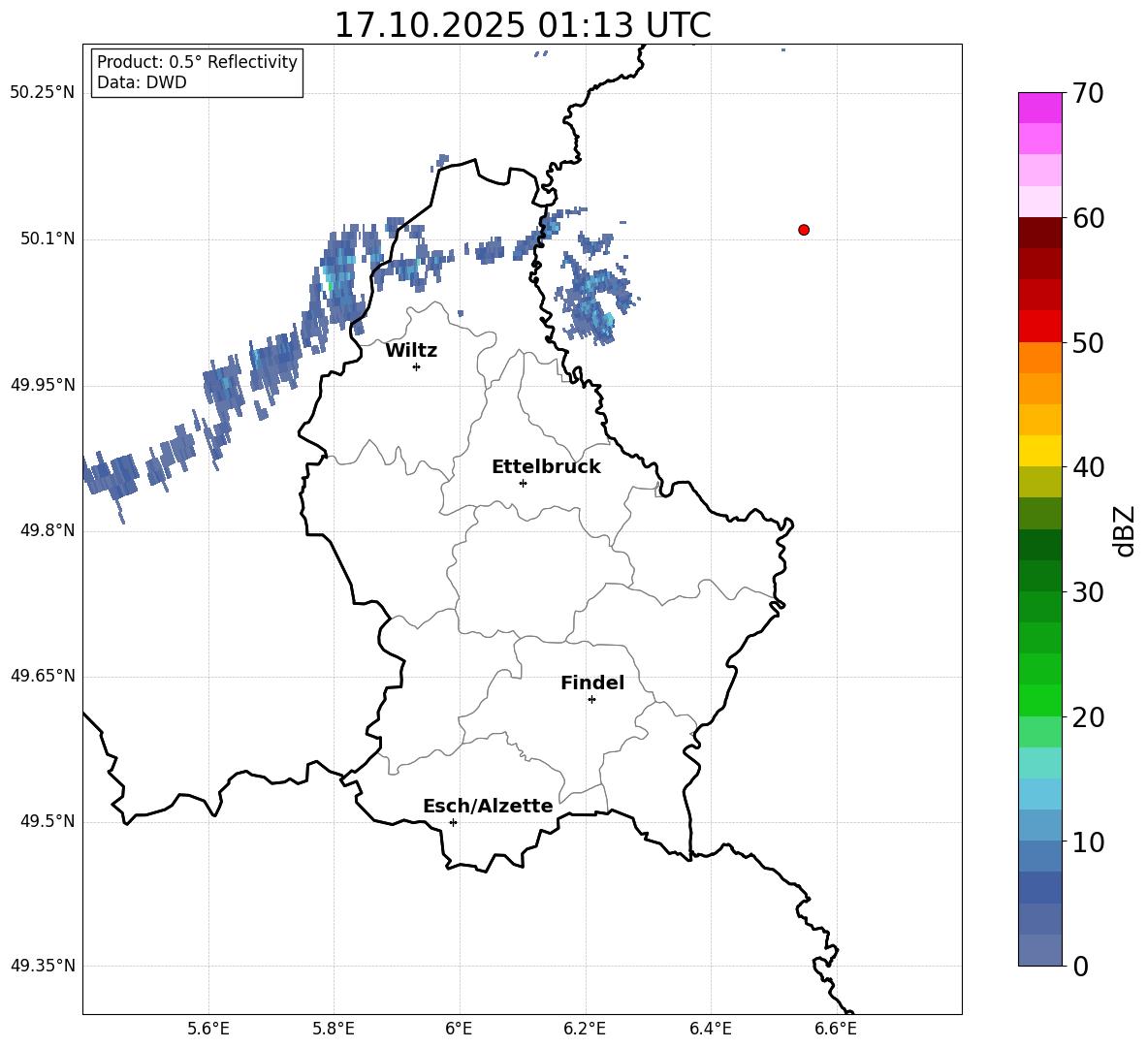The height and width of the screenshot is (1048, 1148).
Task: Click the 49.65°N latitude label
Action: coord(43,676)
